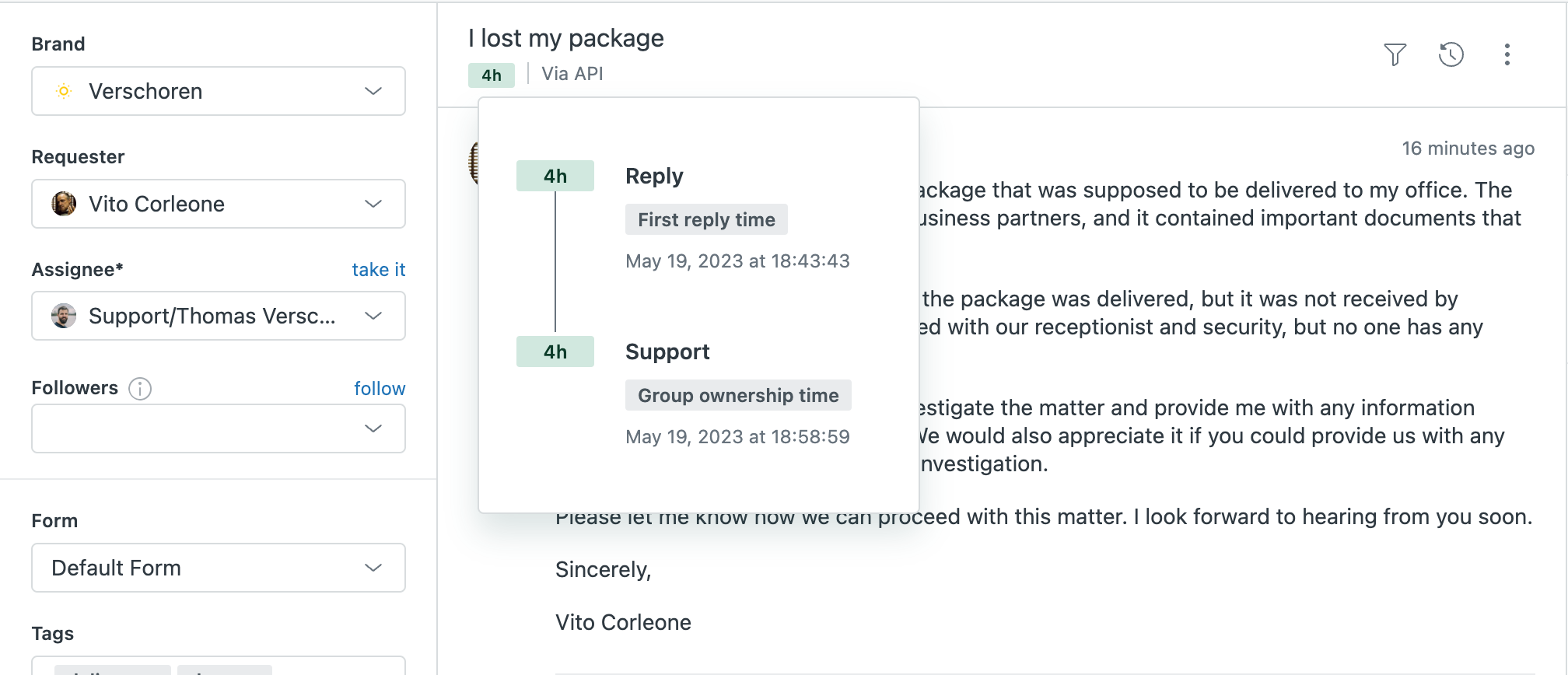Image resolution: width=1568 pixels, height=675 pixels.
Task: Open the ticket events history icon
Action: click(1451, 54)
